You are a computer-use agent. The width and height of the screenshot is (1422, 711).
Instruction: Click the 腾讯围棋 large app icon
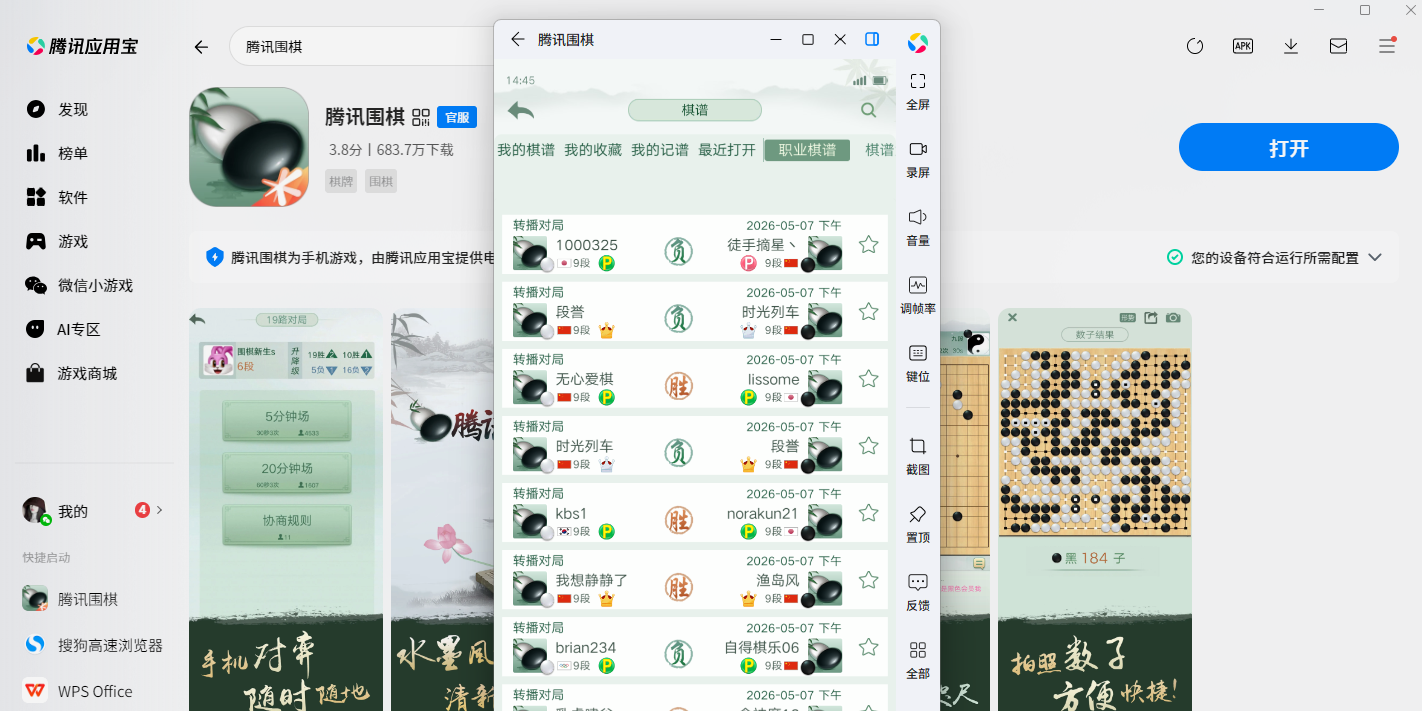pos(249,147)
